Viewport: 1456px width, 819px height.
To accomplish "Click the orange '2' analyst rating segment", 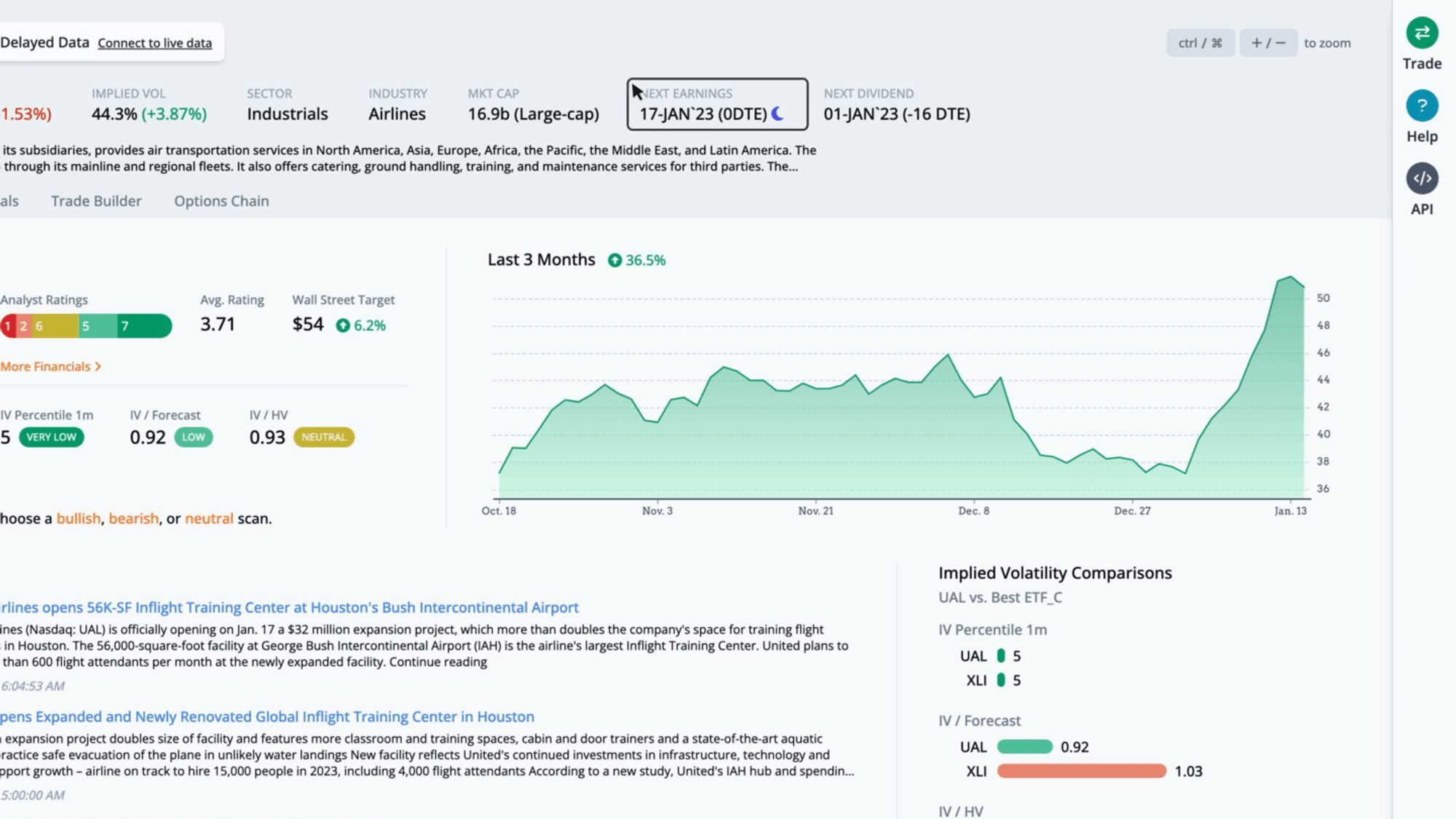I will click(x=23, y=325).
